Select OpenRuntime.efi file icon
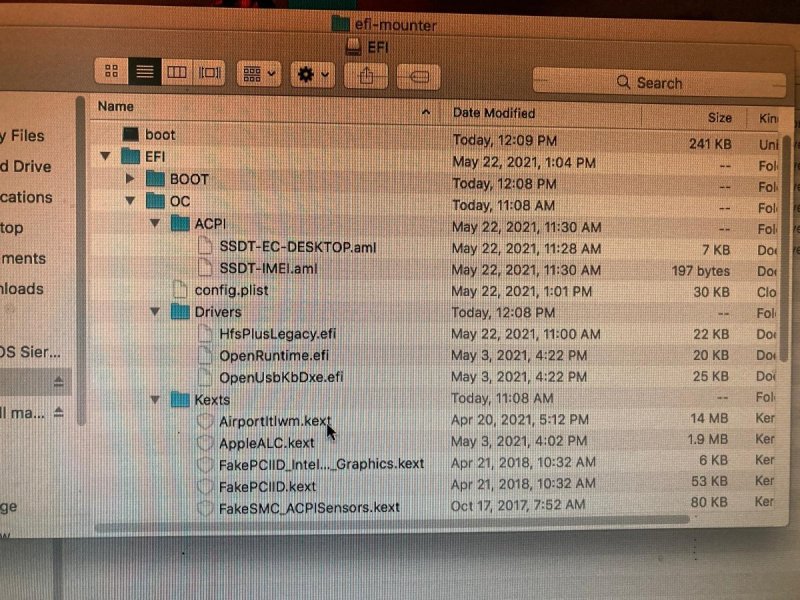Screen dimensions: 800x600 (205, 355)
